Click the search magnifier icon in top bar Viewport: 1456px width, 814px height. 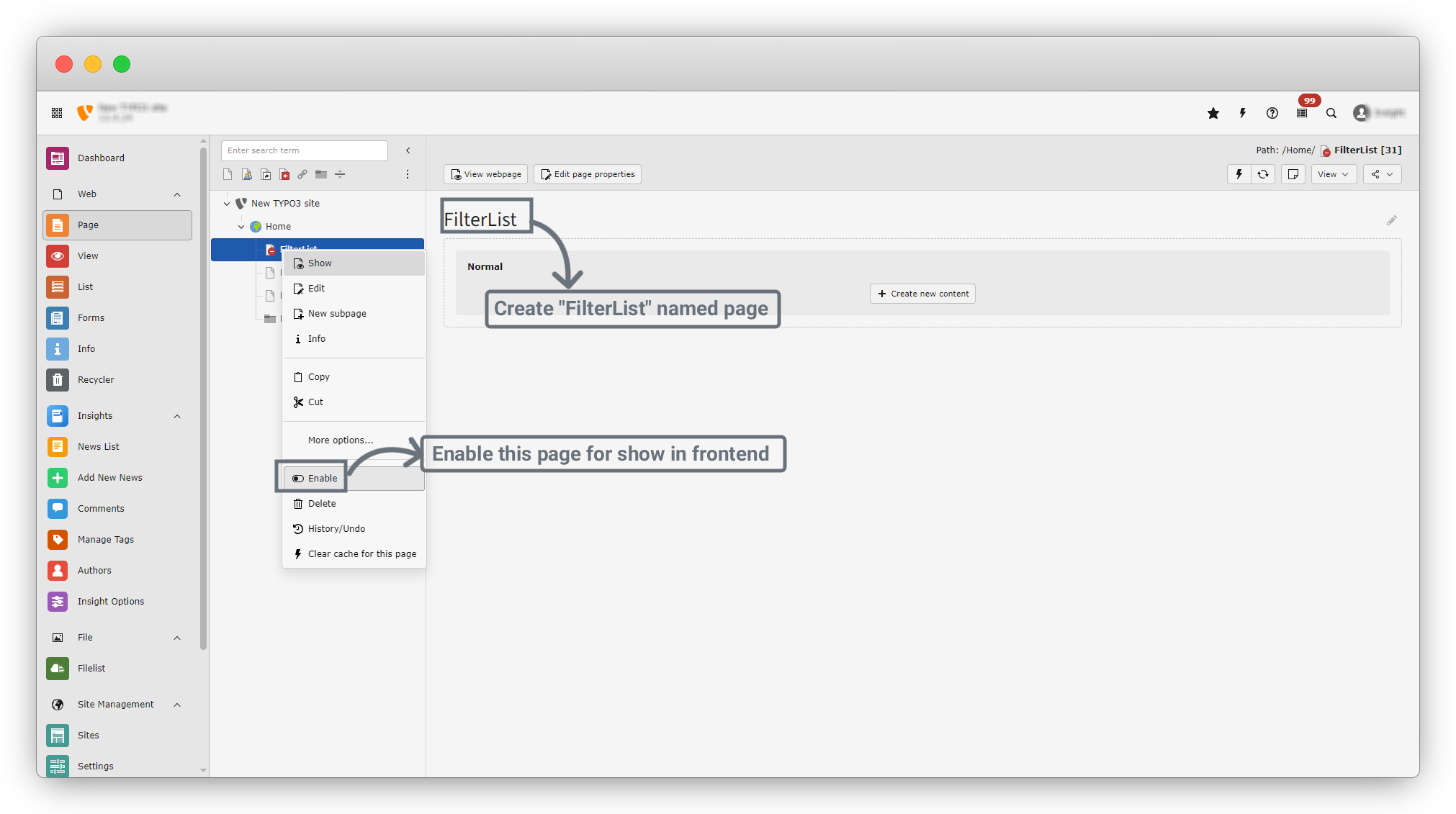(1331, 113)
